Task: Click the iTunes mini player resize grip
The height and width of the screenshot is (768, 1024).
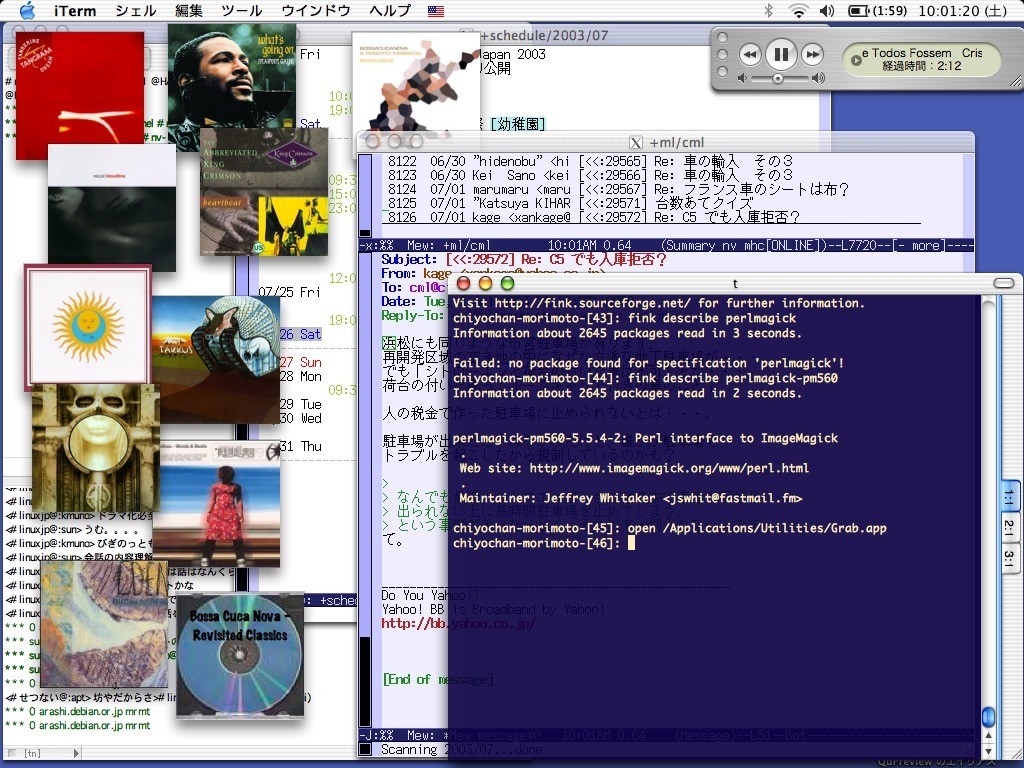Action: (x=1016, y=82)
